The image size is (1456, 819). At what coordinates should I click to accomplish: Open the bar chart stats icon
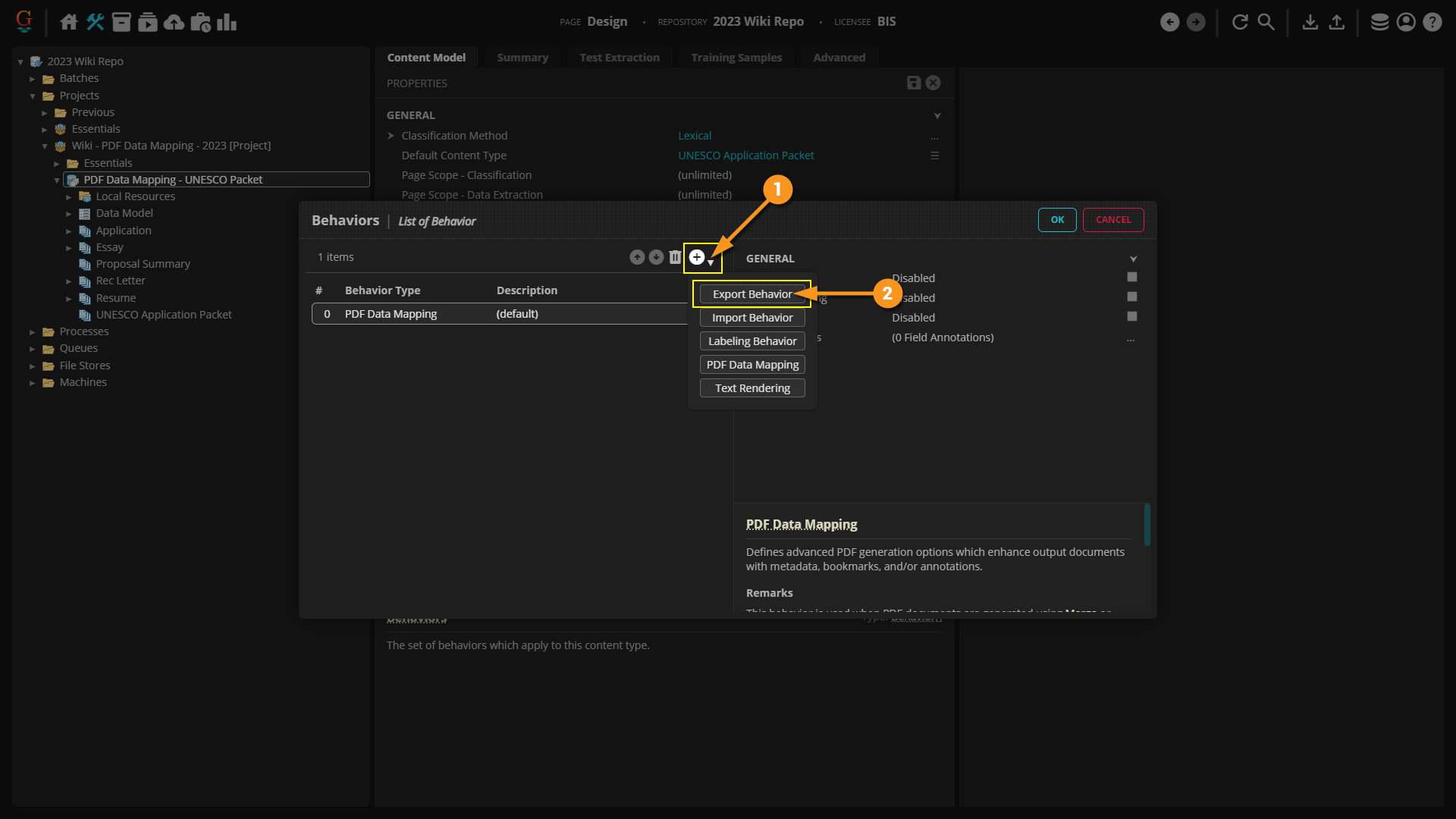[x=227, y=22]
